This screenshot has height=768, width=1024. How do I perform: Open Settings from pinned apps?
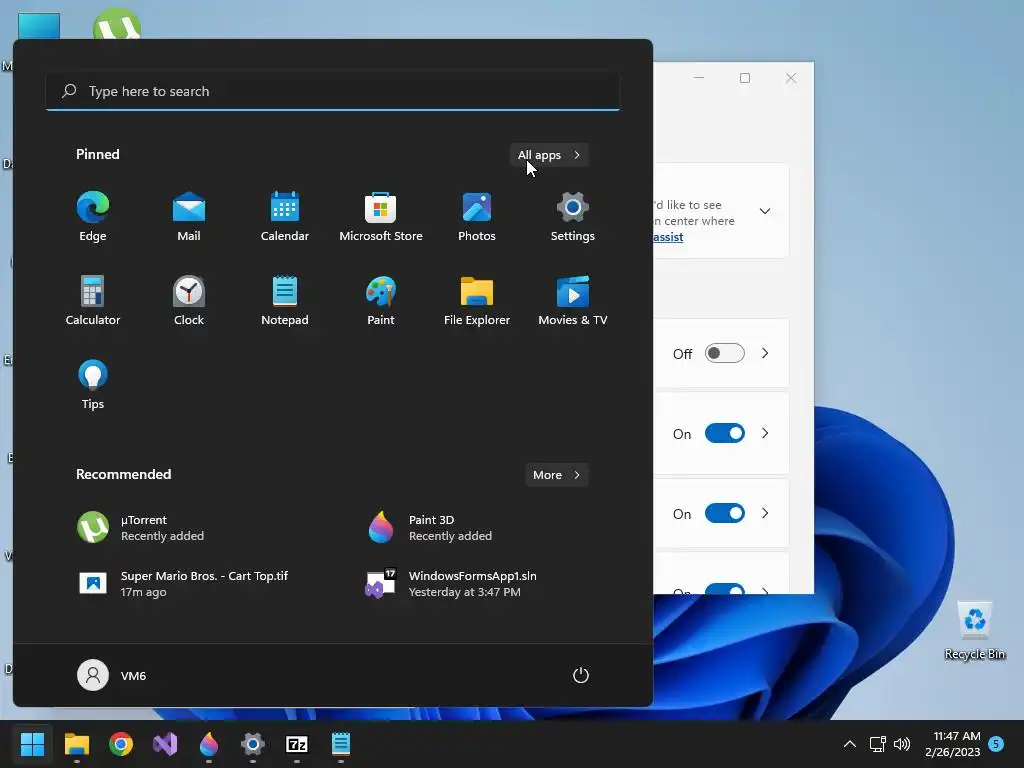pyautogui.click(x=573, y=217)
